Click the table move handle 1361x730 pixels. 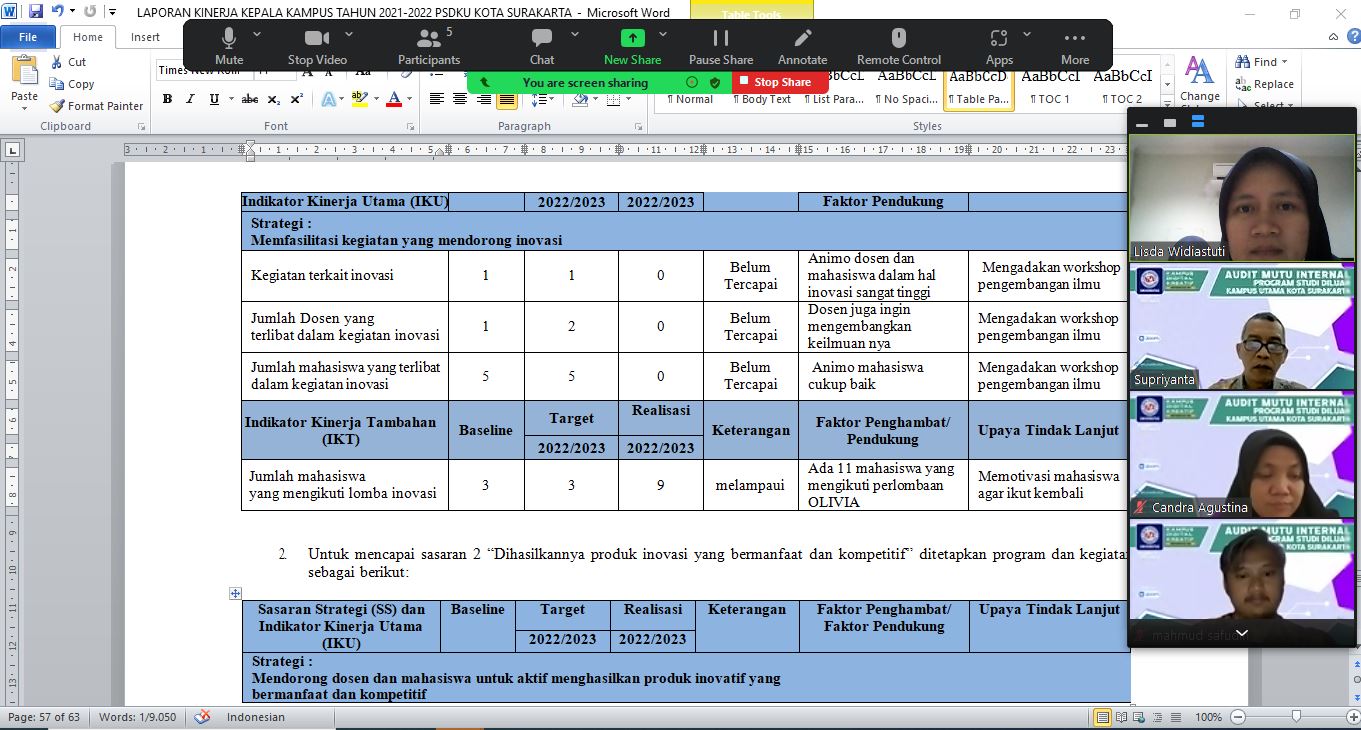click(235, 593)
